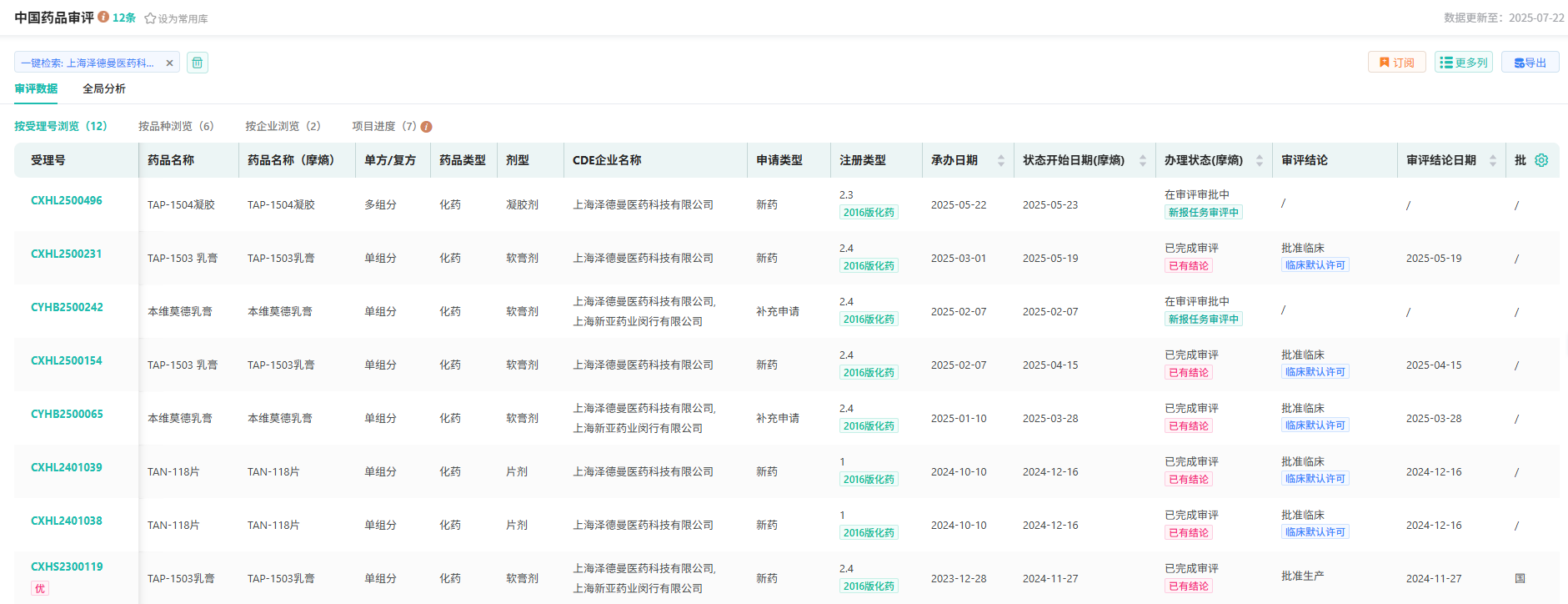Open acceptance number CXHL2500496 link
The height and width of the screenshot is (604, 1568).
click(x=67, y=200)
